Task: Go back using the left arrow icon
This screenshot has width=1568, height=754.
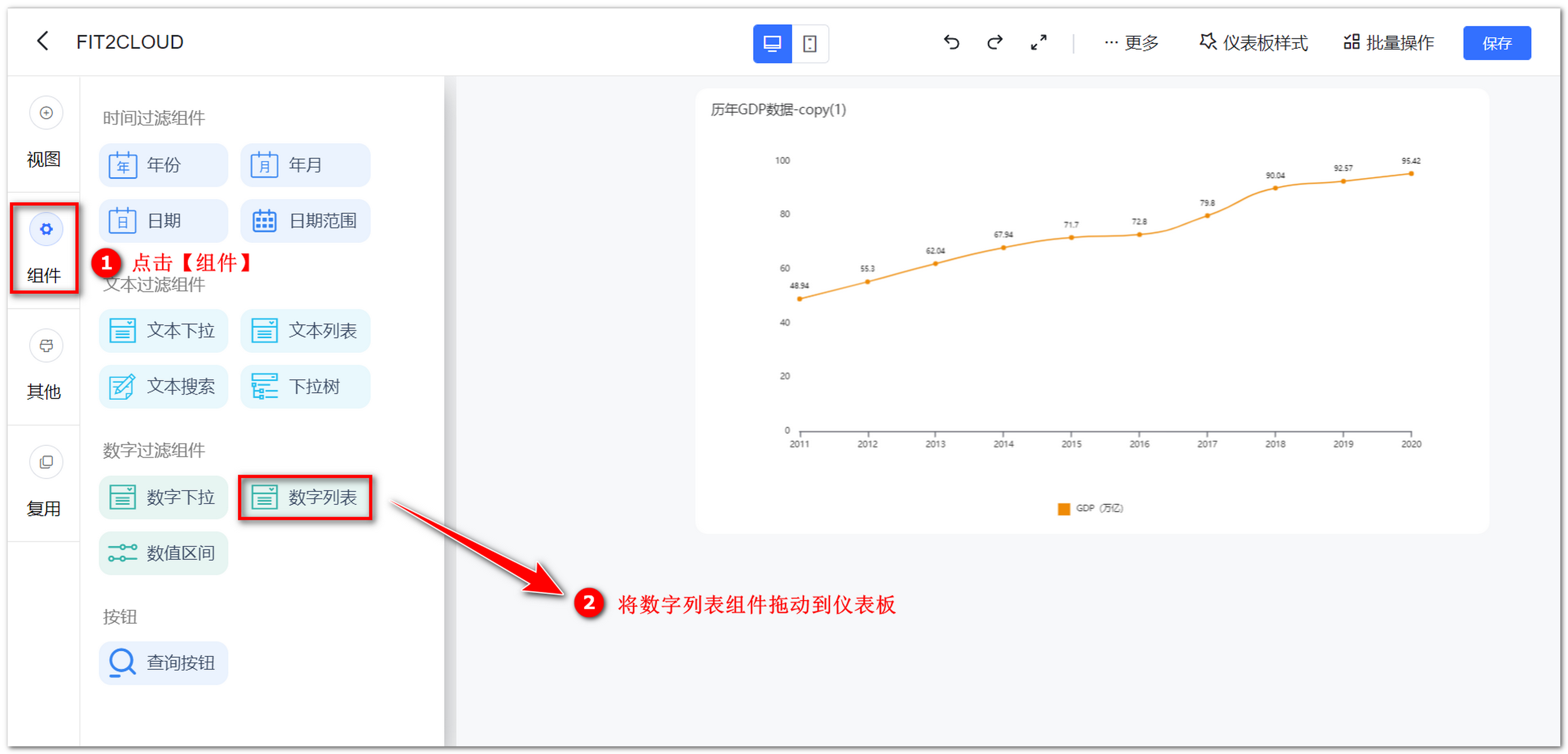Action: pos(42,41)
